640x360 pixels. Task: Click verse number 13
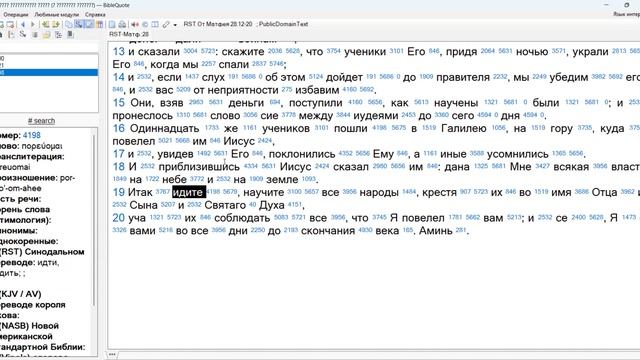pos(119,51)
